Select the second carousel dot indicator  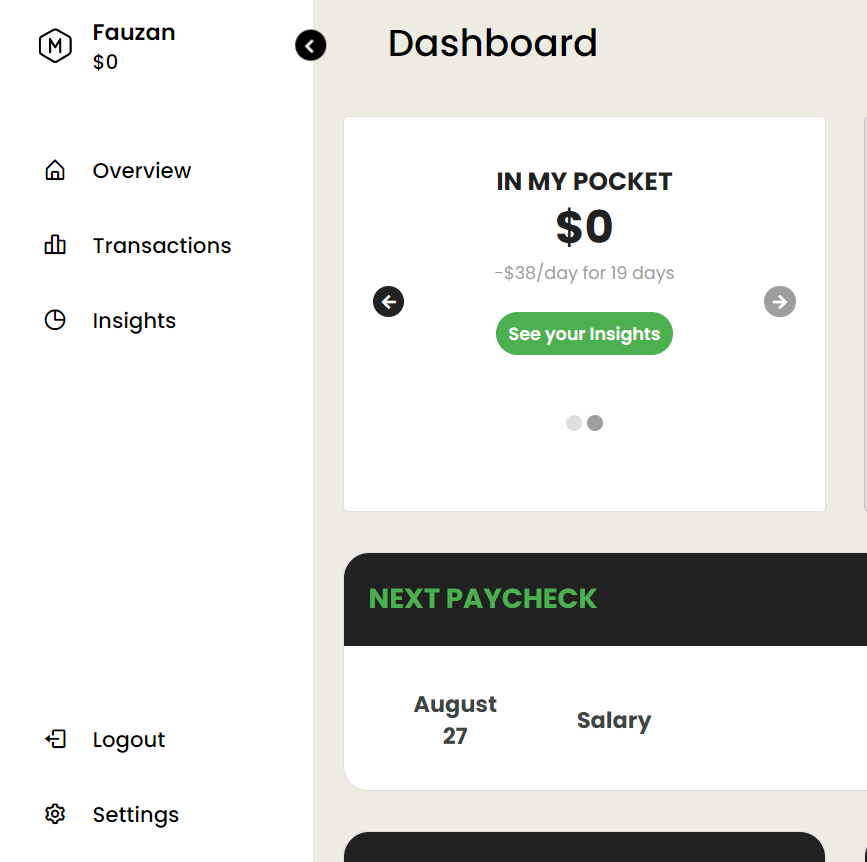click(x=595, y=423)
